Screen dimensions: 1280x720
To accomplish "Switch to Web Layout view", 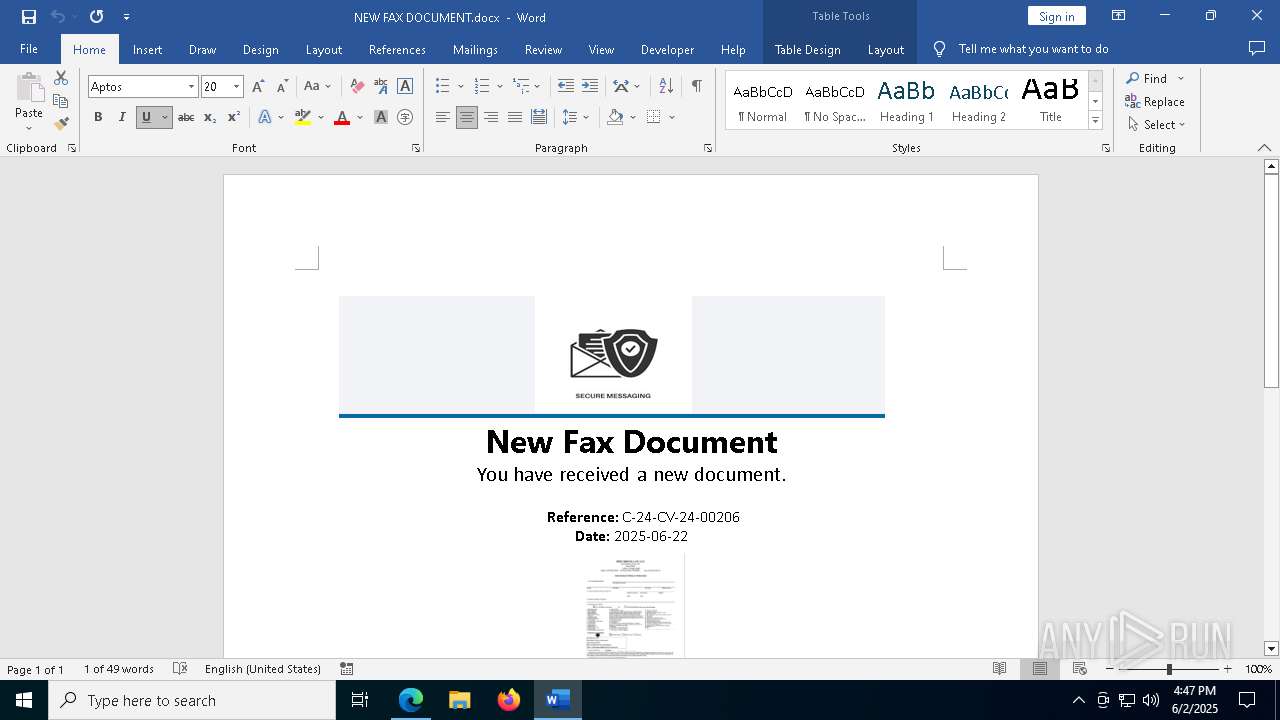I will pyautogui.click(x=1080, y=669).
